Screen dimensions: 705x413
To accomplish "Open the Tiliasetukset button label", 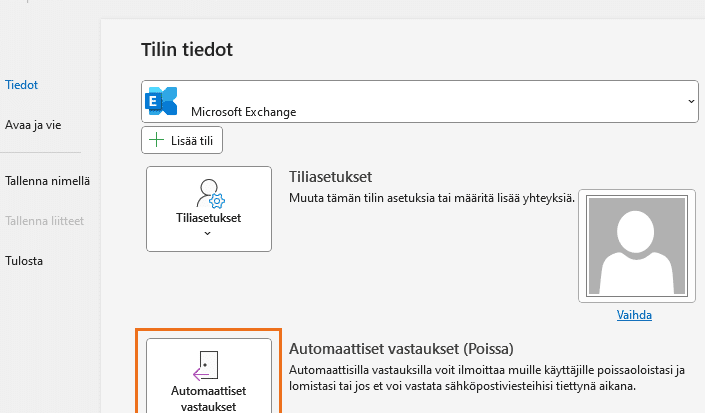I will coord(209,218).
